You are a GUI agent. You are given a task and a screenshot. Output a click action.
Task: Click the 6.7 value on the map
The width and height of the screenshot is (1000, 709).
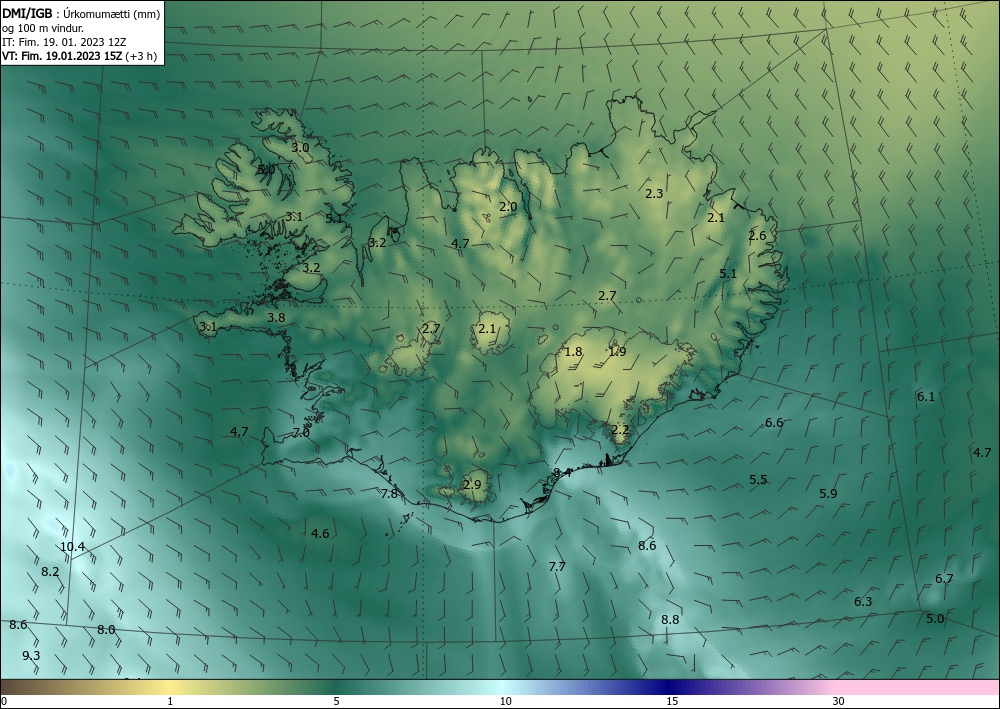point(944,579)
